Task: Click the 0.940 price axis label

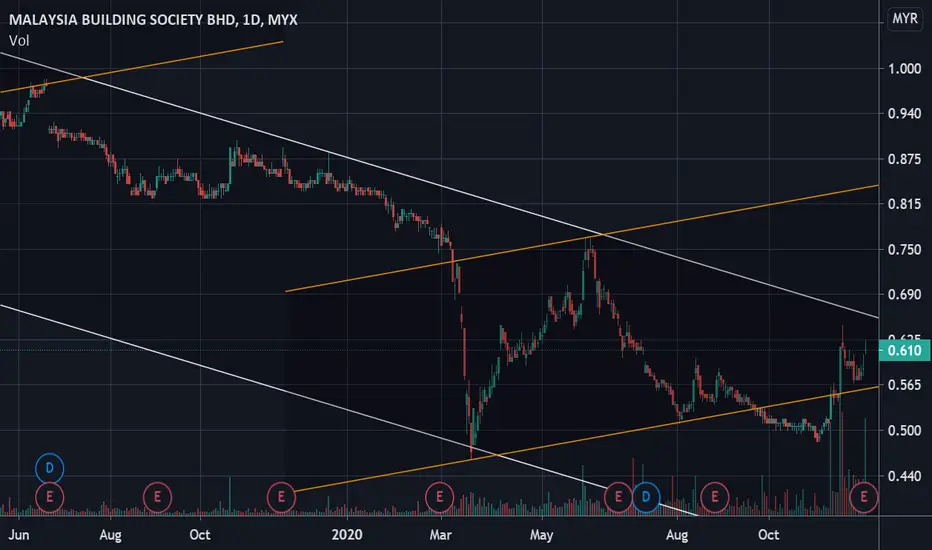Action: [x=904, y=114]
